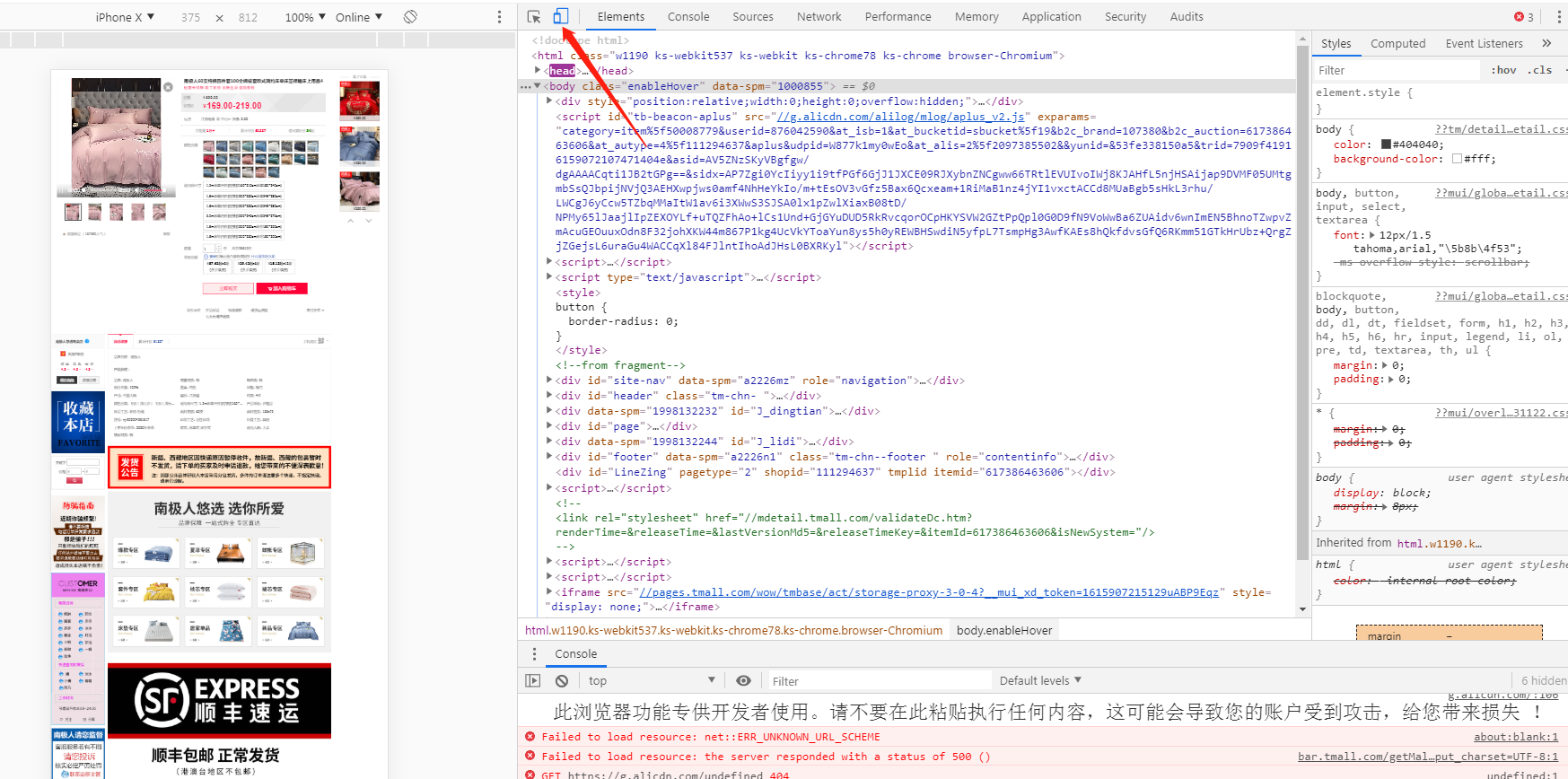Open the about:blank:1 source link
The width and height of the screenshot is (1568, 779).
1516,737
